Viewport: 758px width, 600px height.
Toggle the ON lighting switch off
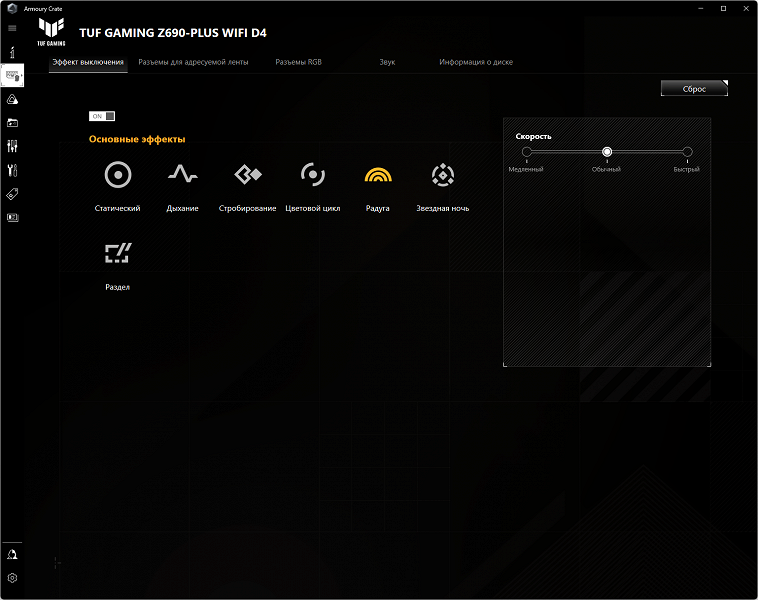(102, 116)
